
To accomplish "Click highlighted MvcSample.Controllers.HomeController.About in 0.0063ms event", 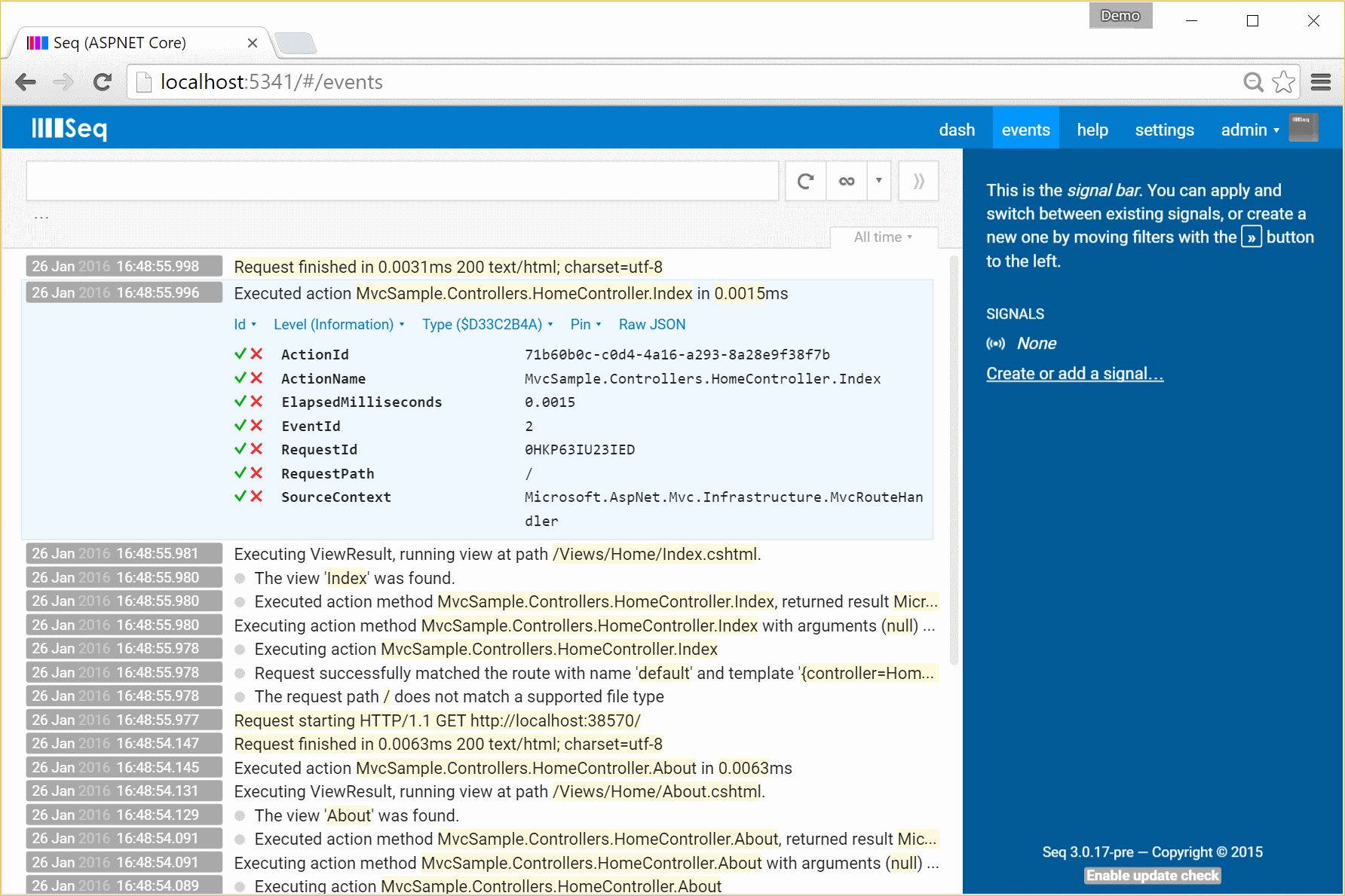I will [x=526, y=768].
